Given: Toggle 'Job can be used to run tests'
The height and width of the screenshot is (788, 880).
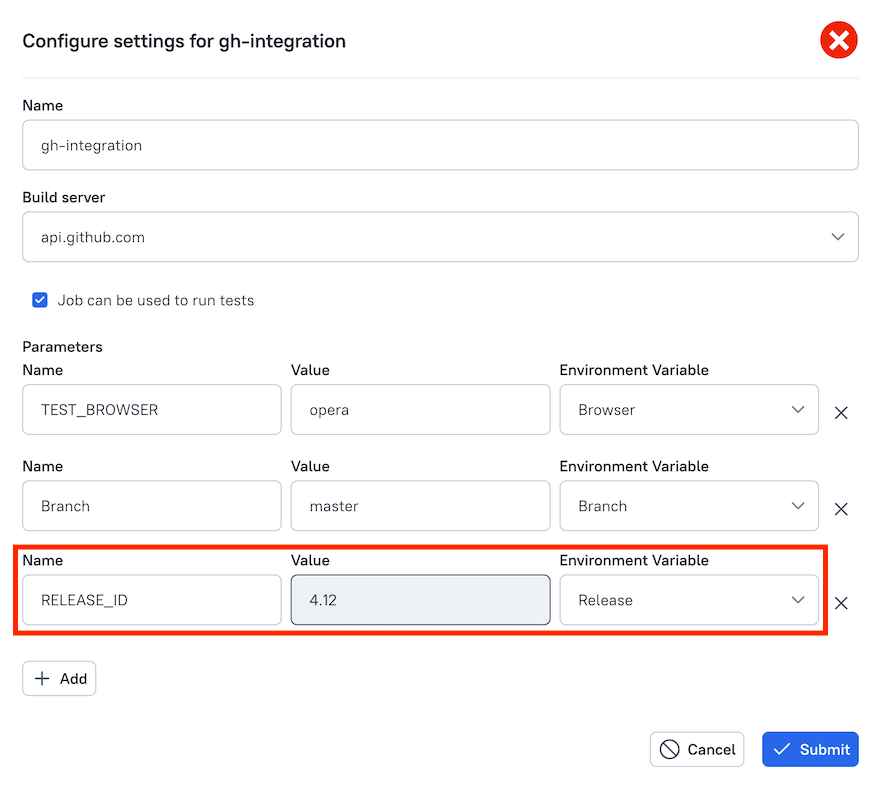Looking at the screenshot, I should pyautogui.click(x=40, y=300).
